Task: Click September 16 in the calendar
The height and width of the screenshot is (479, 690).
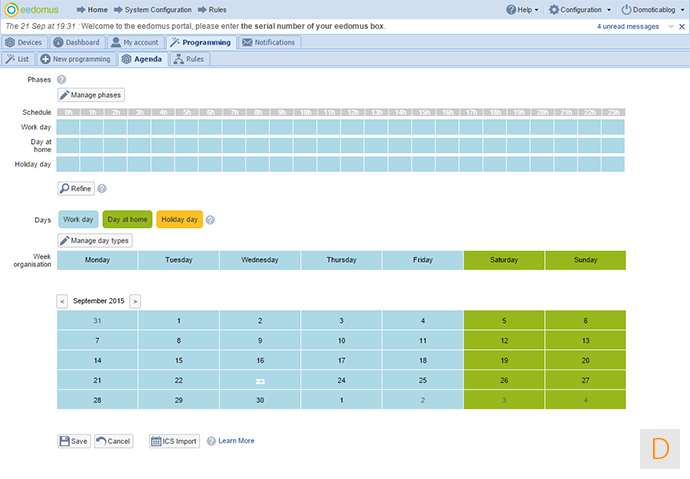Action: click(260, 360)
